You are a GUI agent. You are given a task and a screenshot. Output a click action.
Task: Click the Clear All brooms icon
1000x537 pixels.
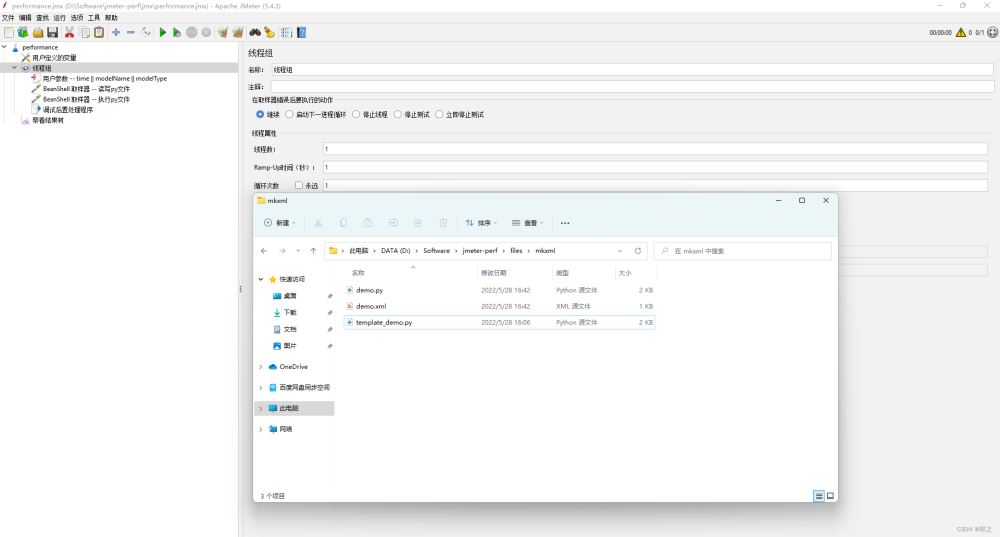[238, 33]
